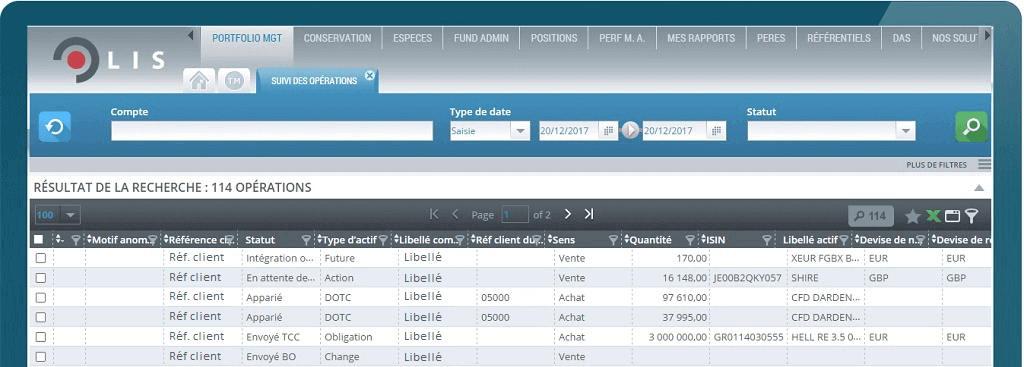Open calendar for the end date
This screenshot has width=1024, height=367.
pyautogui.click(x=716, y=131)
